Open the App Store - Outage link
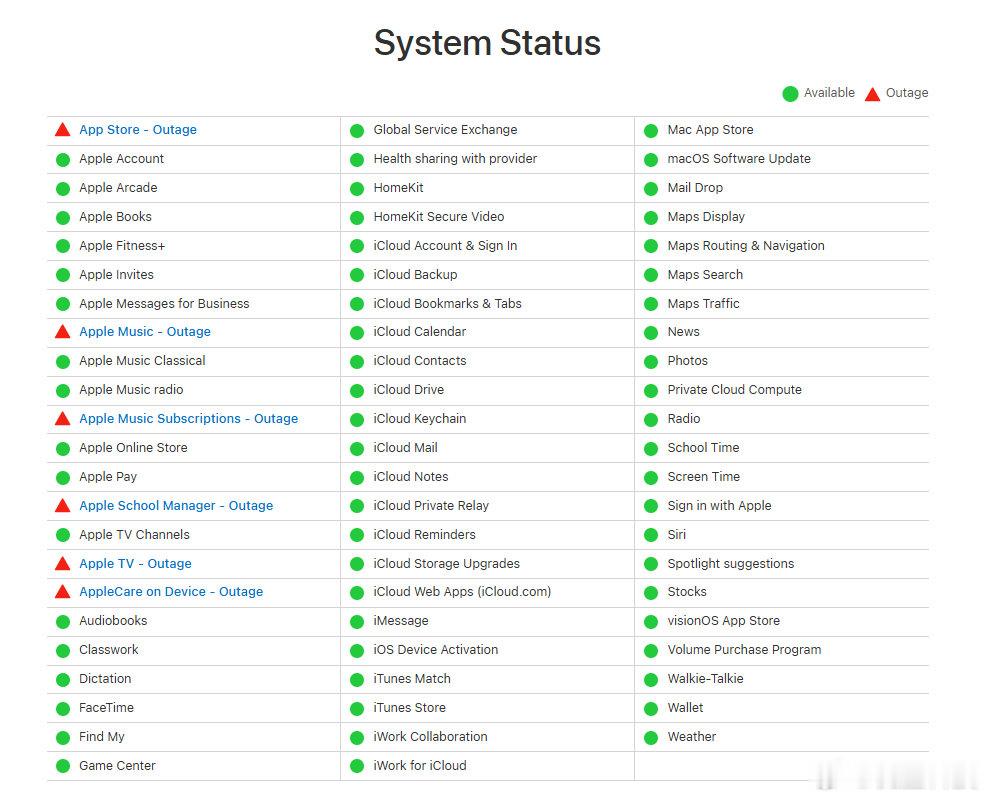This screenshot has height=799, width=987. pos(138,130)
